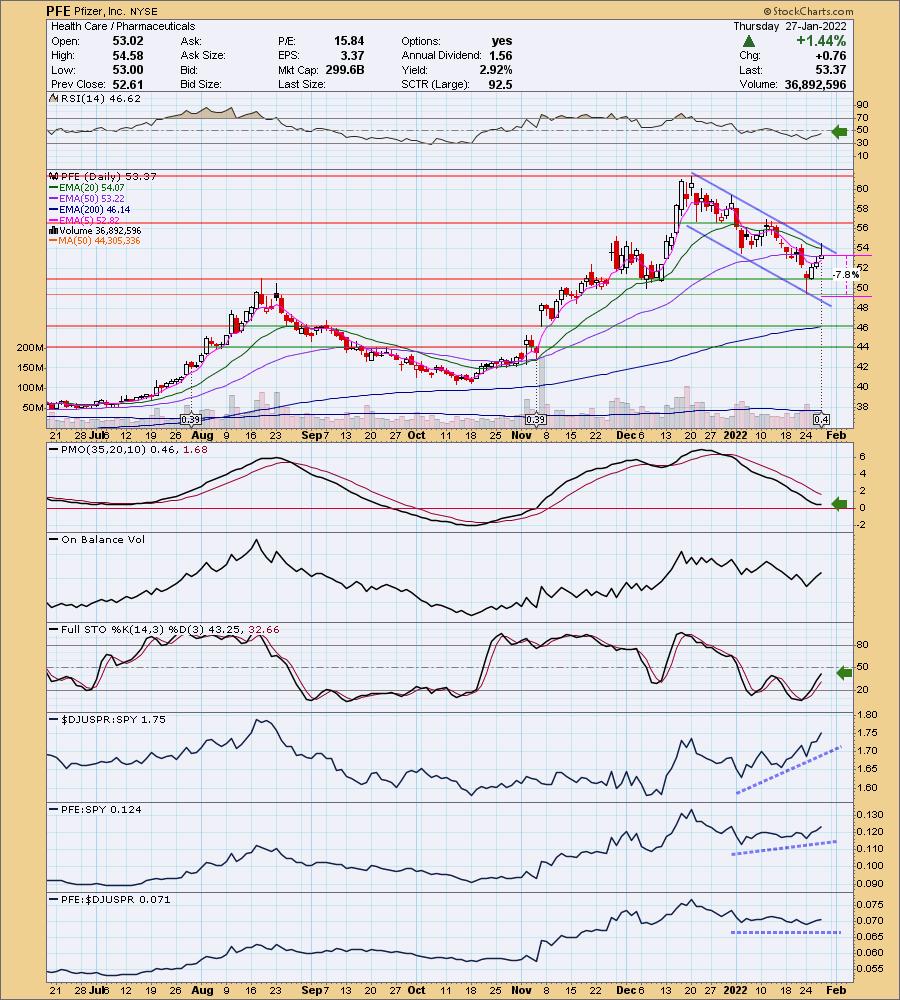
Task: Select the Last price 53.37 in header
Action: (830, 70)
